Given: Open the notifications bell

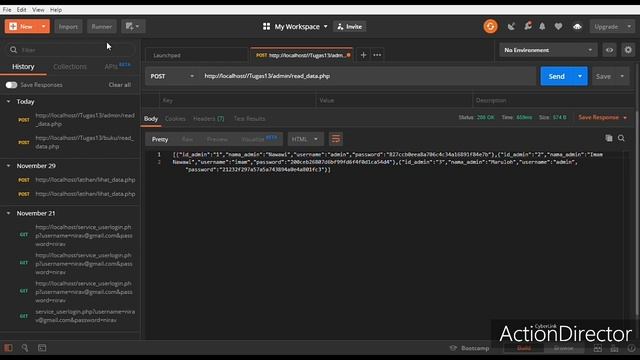Looking at the screenshot, I should (x=542, y=27).
